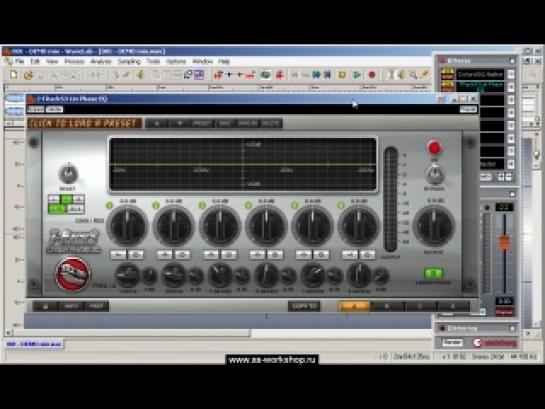Toggle the green Linear Phase button
The width and height of the screenshot is (545, 409).
tap(433, 273)
